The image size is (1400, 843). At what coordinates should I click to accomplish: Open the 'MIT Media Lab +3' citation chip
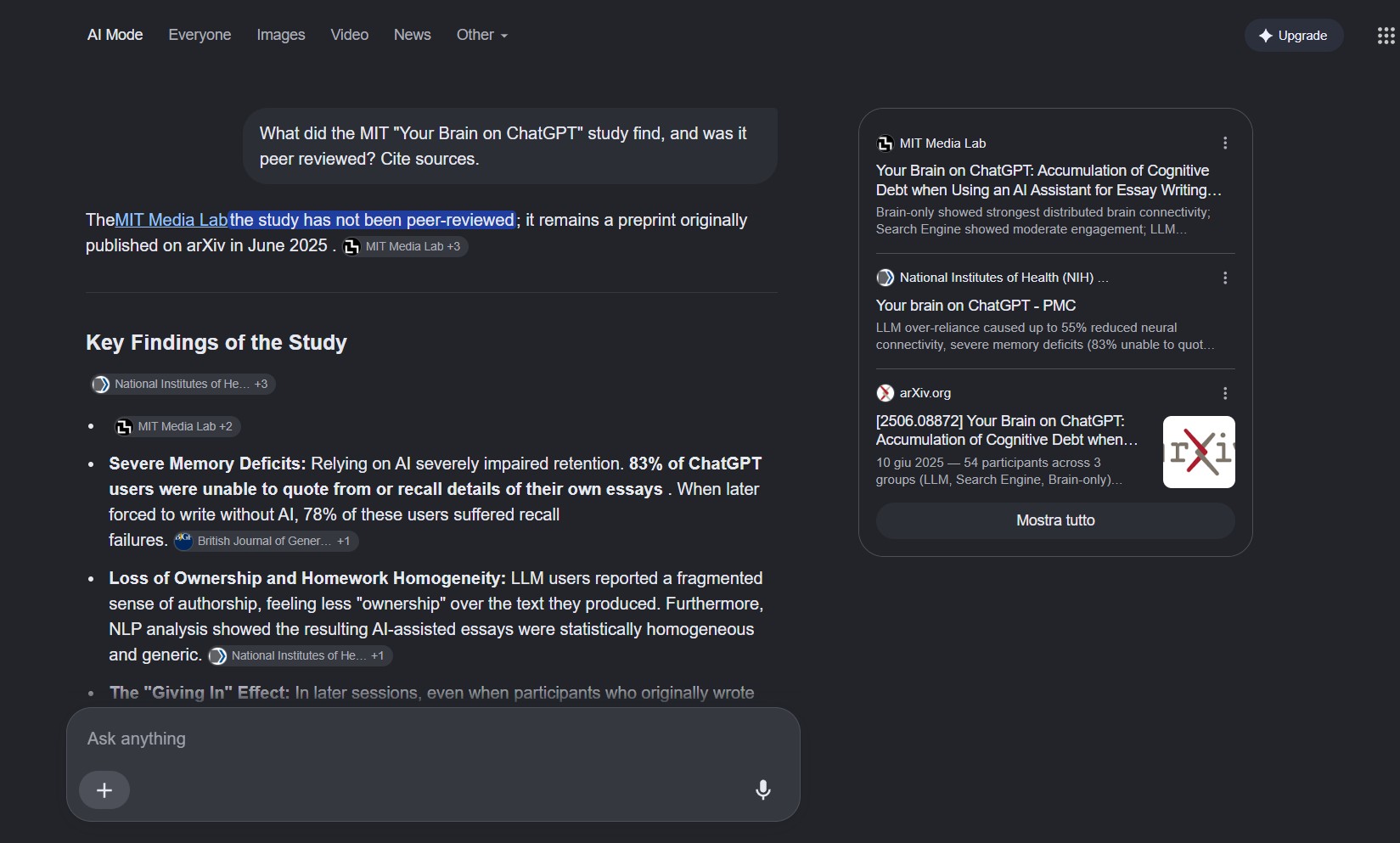click(x=404, y=246)
